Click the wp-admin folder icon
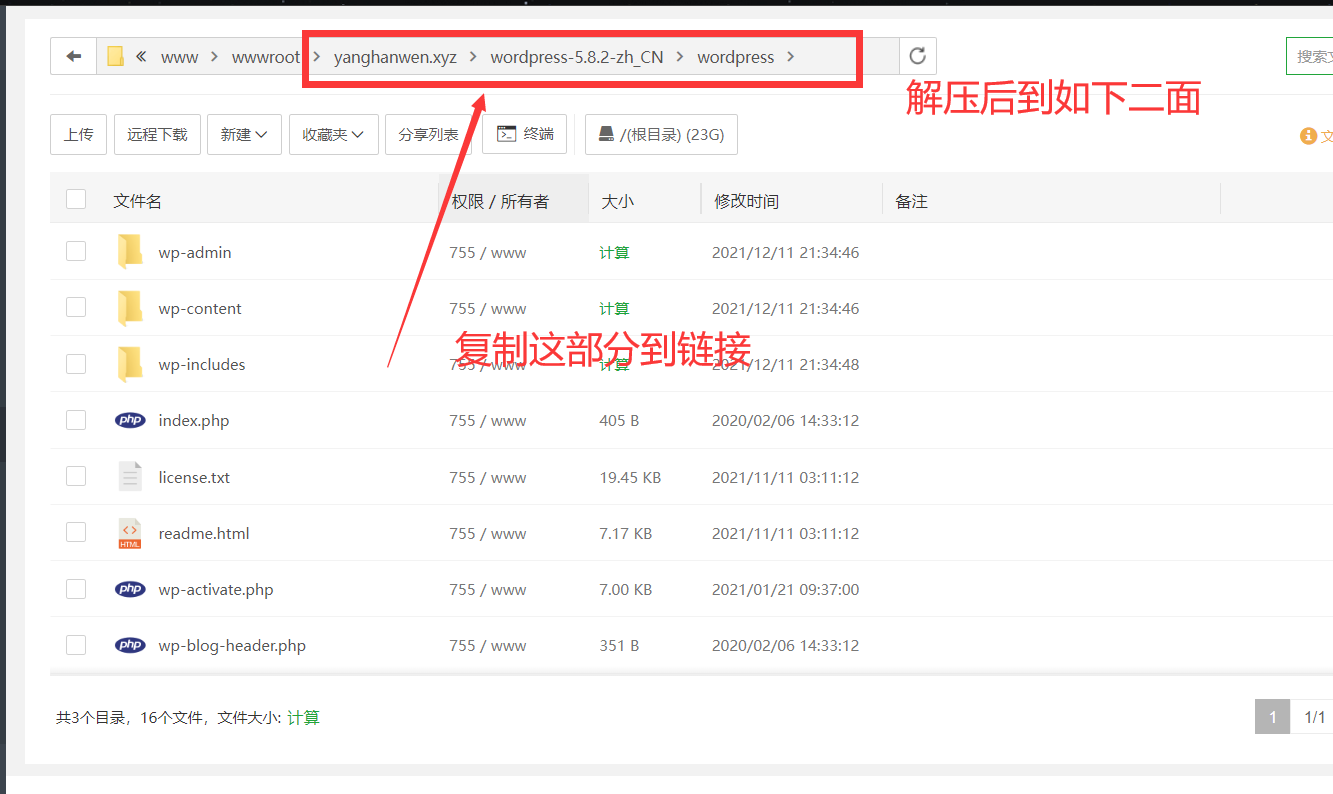1333x794 pixels. [x=130, y=252]
